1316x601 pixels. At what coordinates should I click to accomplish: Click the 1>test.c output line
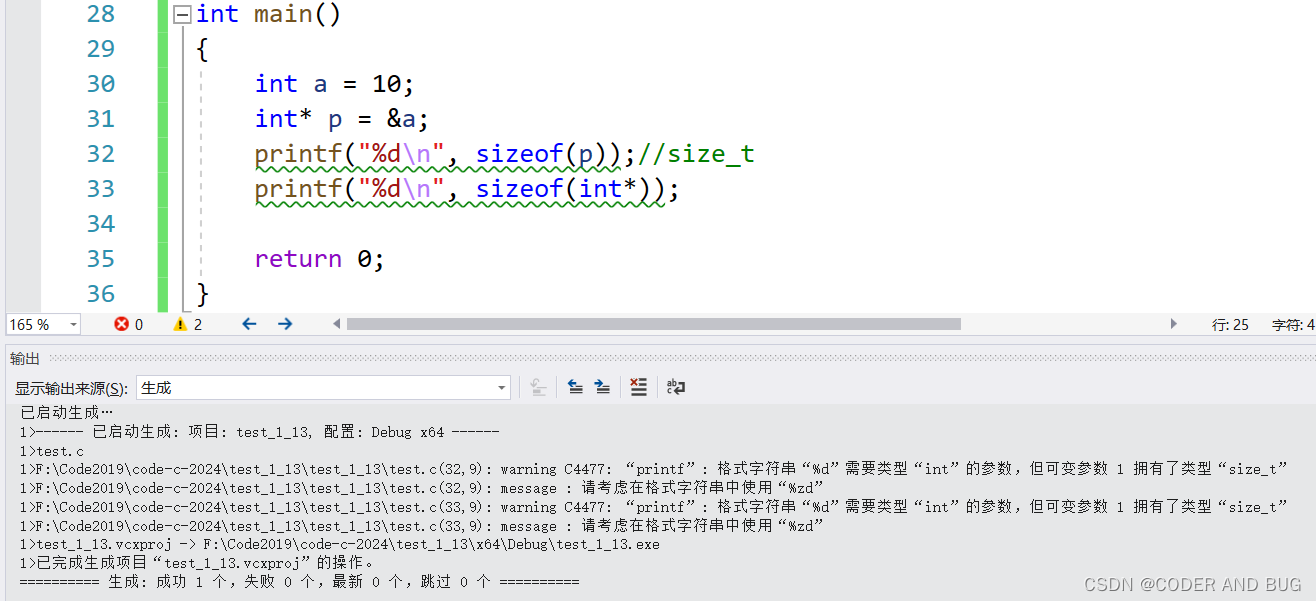51,451
